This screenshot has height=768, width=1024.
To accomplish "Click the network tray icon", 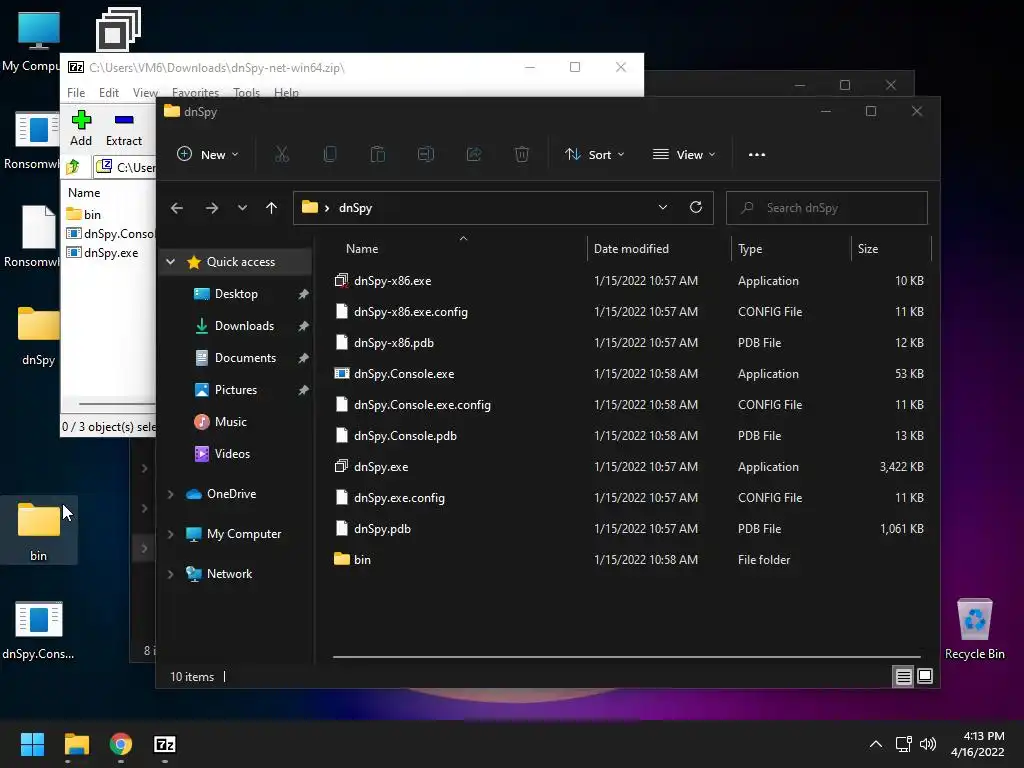I will coord(903,744).
